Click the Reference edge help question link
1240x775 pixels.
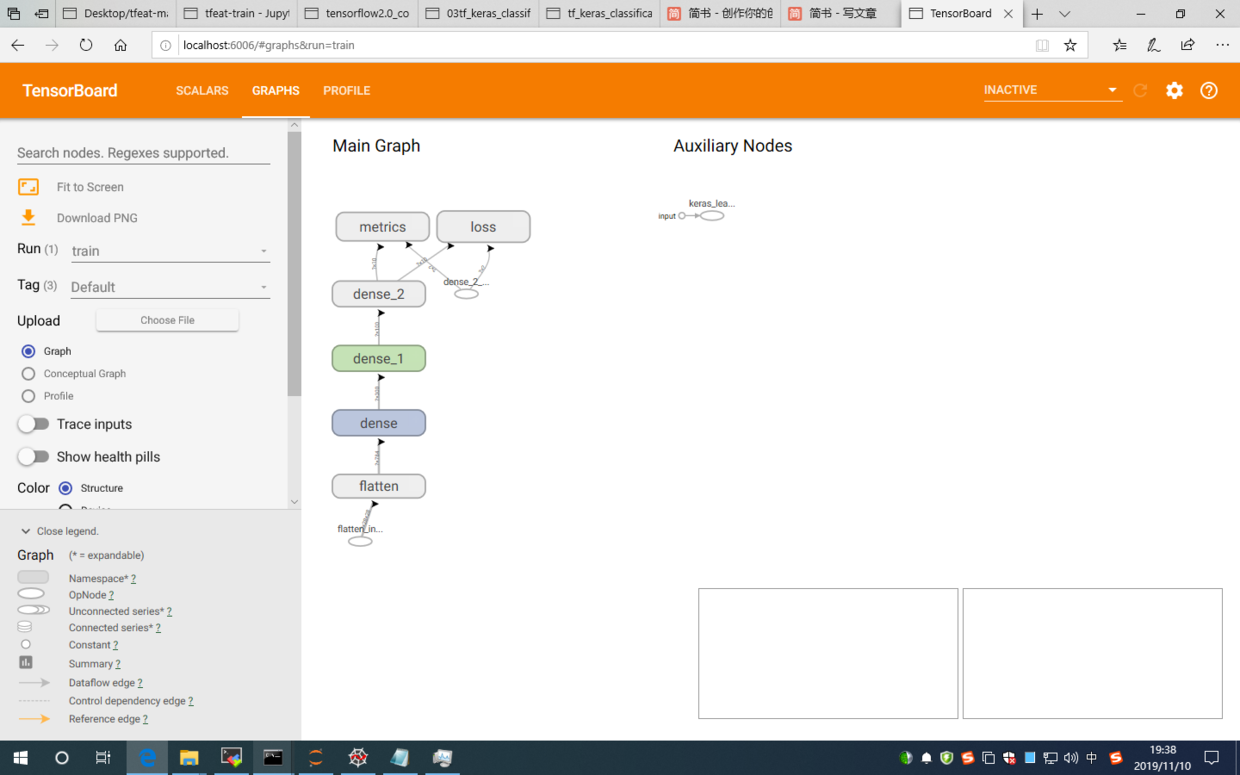pyautogui.click(x=145, y=719)
